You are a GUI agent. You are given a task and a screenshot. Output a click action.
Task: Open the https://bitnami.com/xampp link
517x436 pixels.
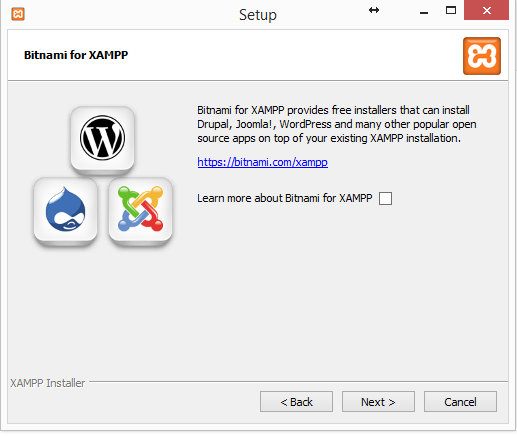pyautogui.click(x=262, y=162)
